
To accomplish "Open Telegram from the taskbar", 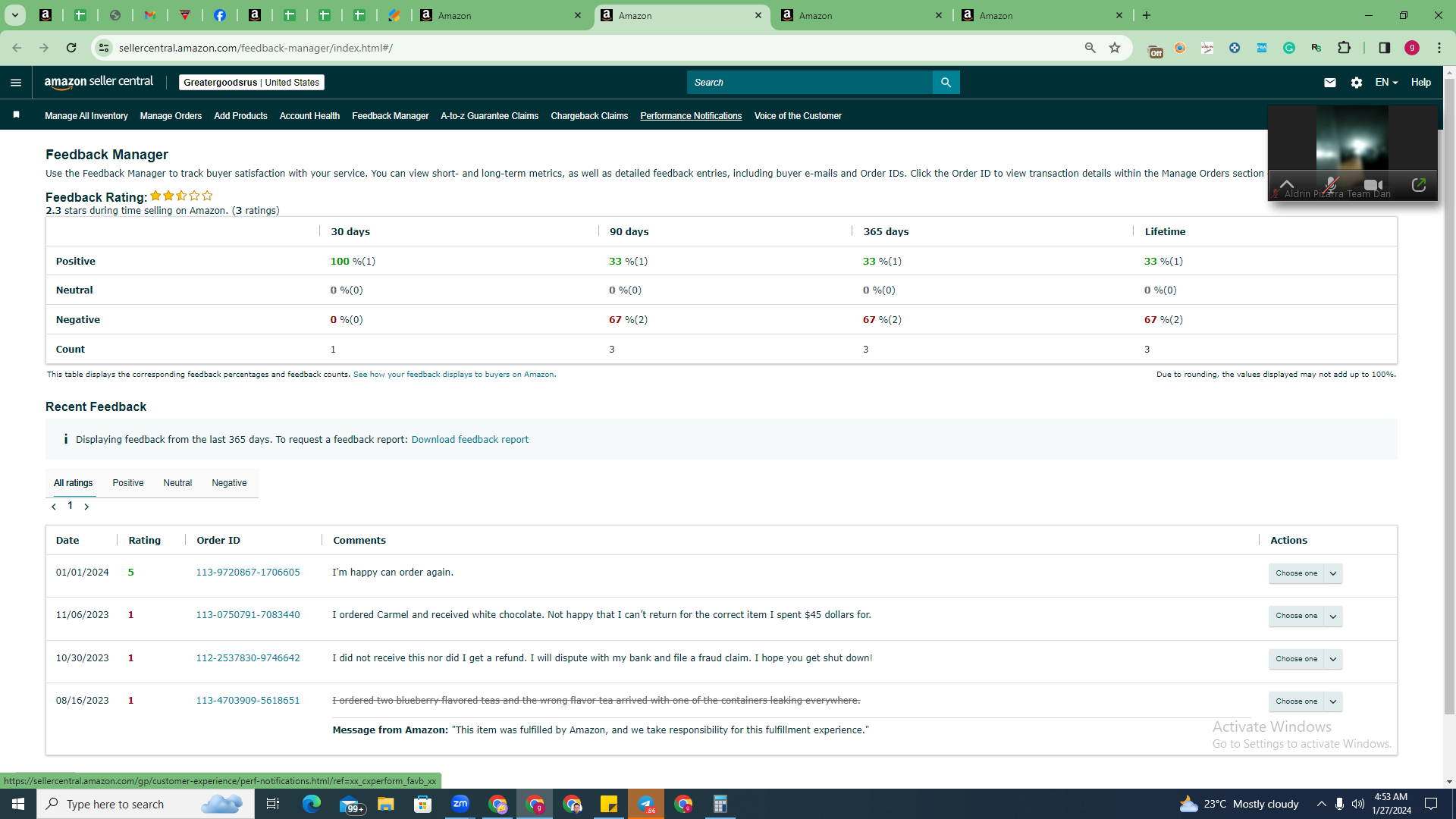I will click(x=646, y=804).
